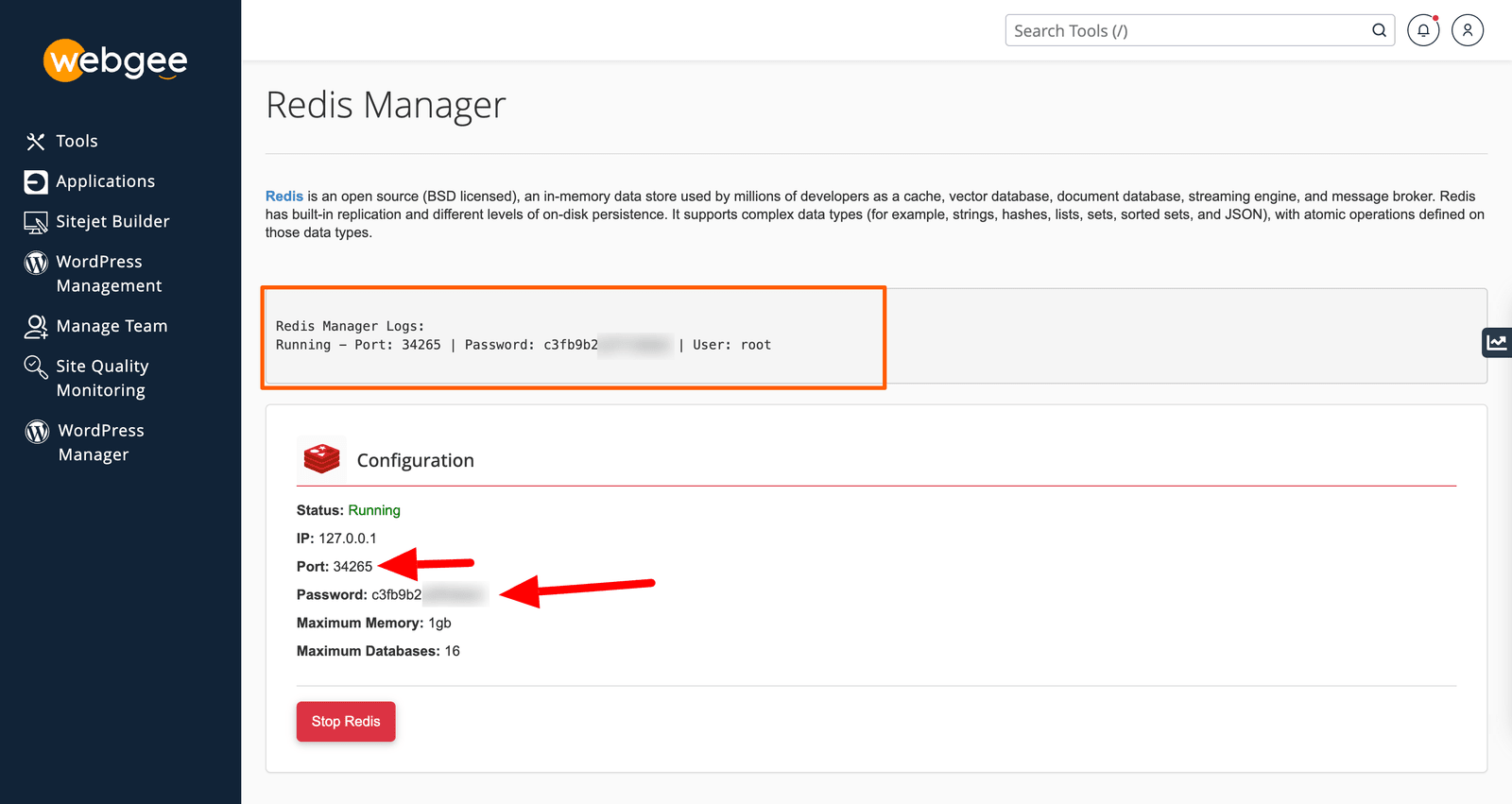1512x804 pixels.
Task: Click the WordPress Management logo icon
Action: [x=36, y=263]
